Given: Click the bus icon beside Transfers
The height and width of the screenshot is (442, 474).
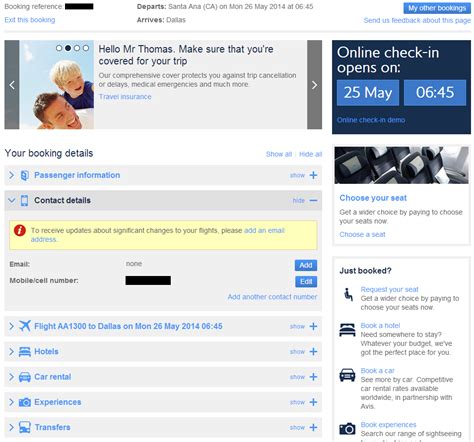Looking at the screenshot, I should 25,427.
